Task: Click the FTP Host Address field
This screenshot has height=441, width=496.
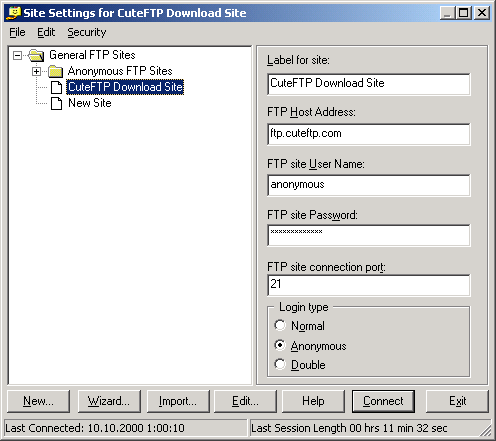Action: point(369,134)
